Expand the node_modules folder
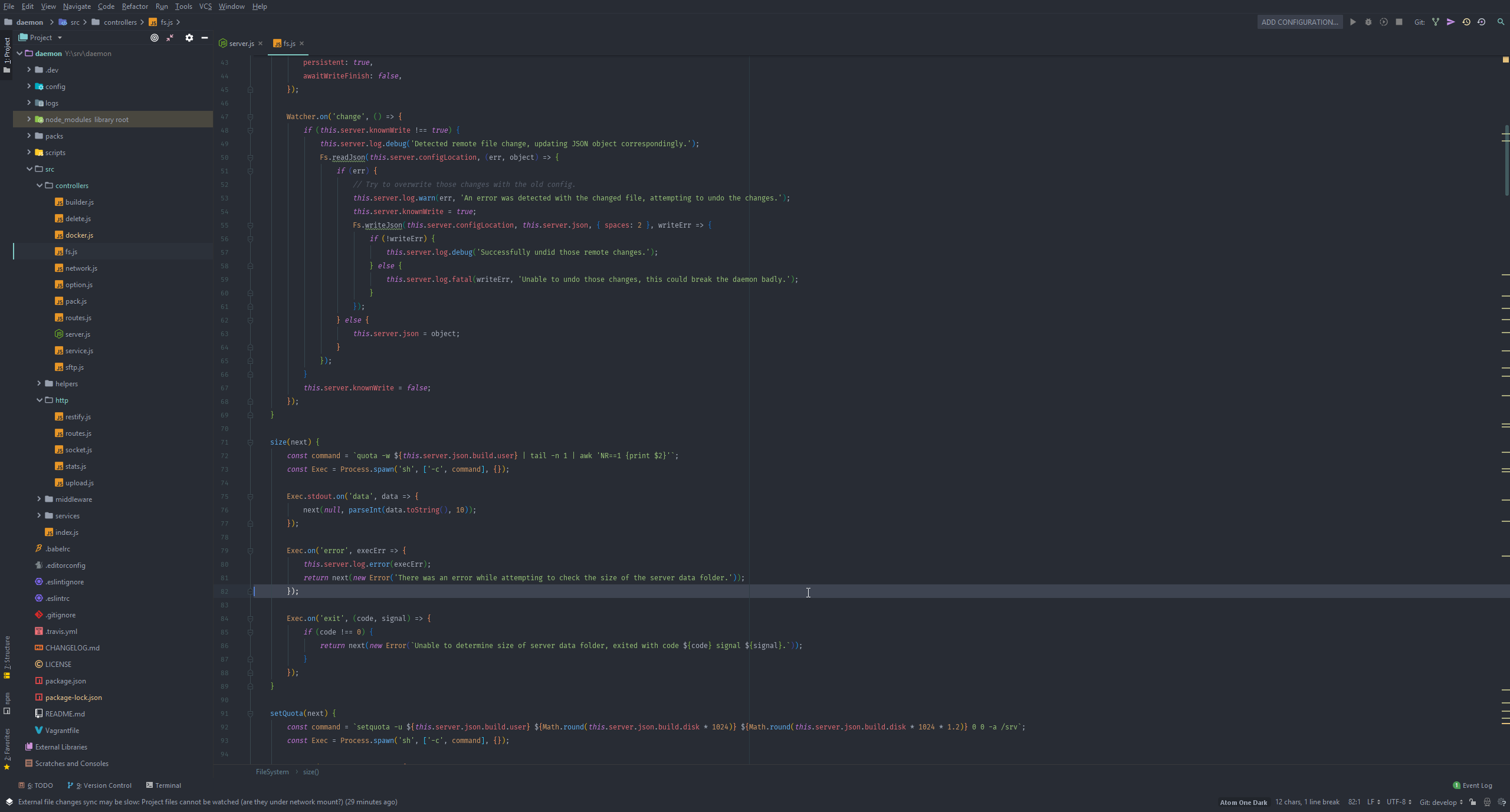Image resolution: width=1510 pixels, height=812 pixels. point(29,119)
